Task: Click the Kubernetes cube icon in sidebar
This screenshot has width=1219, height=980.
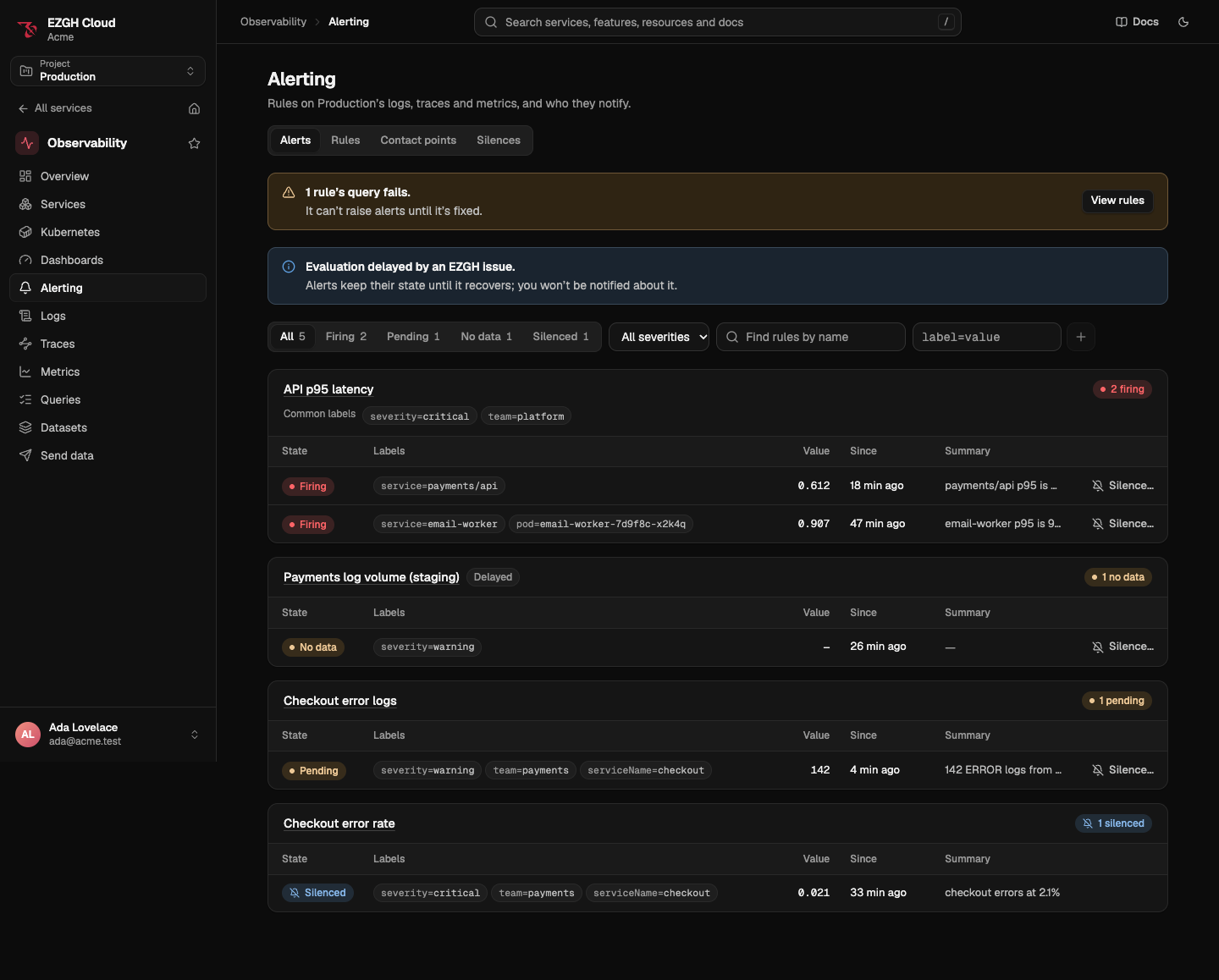Action: pos(25,232)
